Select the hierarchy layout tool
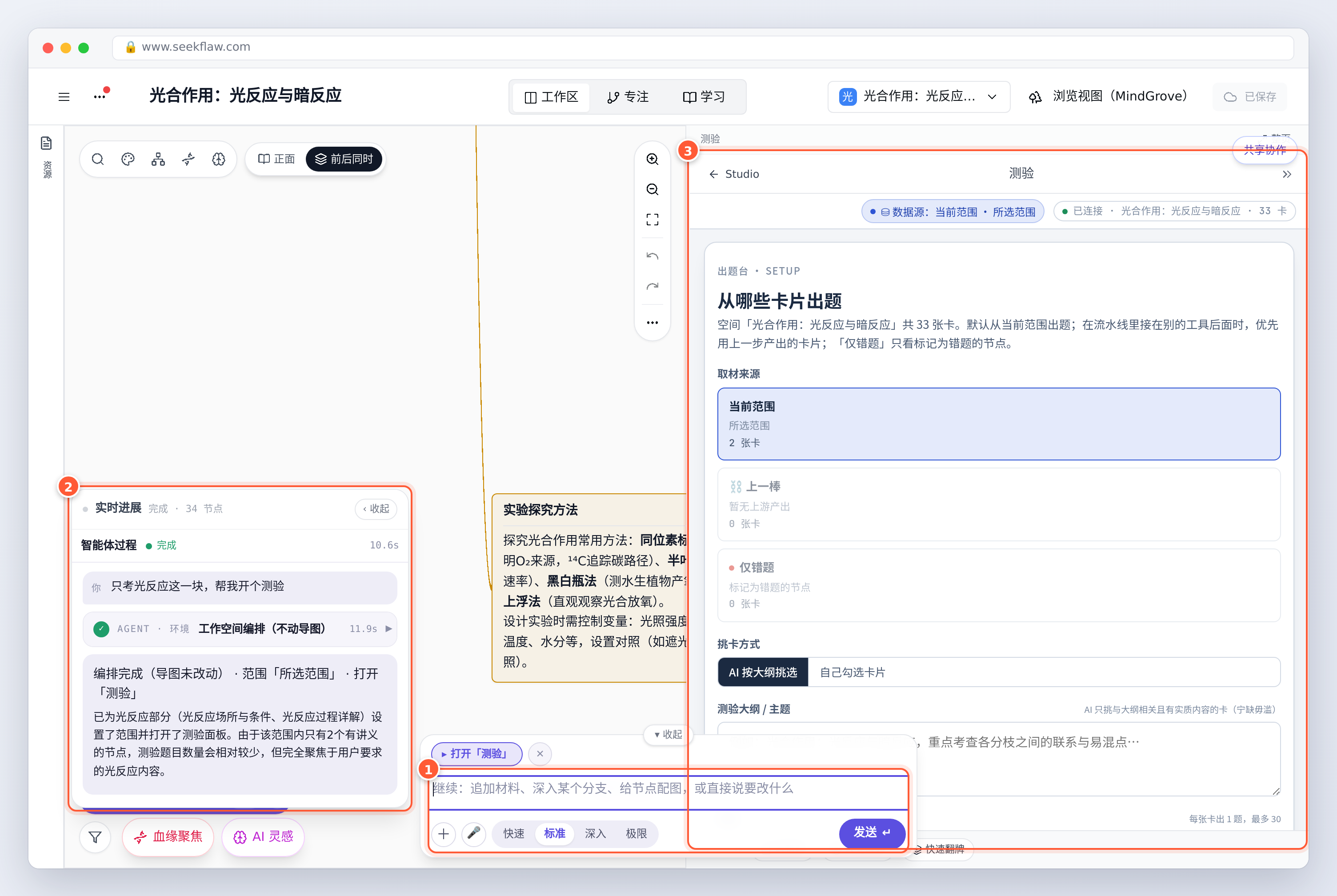 click(158, 159)
